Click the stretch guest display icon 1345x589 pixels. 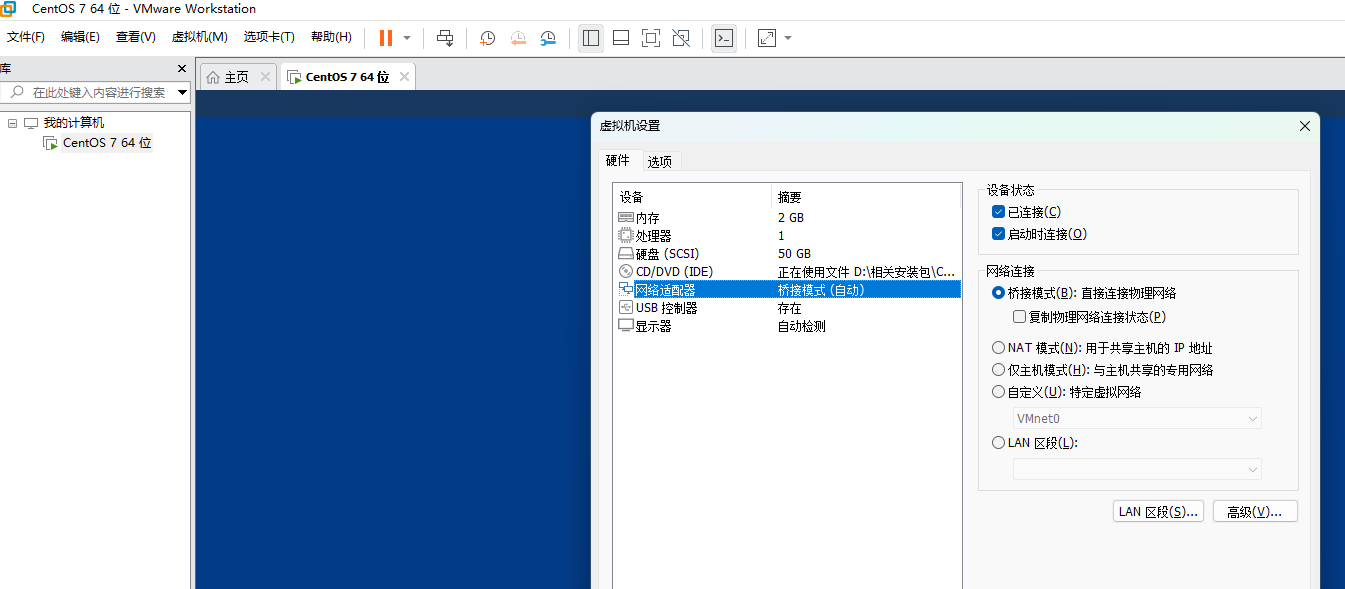click(767, 38)
